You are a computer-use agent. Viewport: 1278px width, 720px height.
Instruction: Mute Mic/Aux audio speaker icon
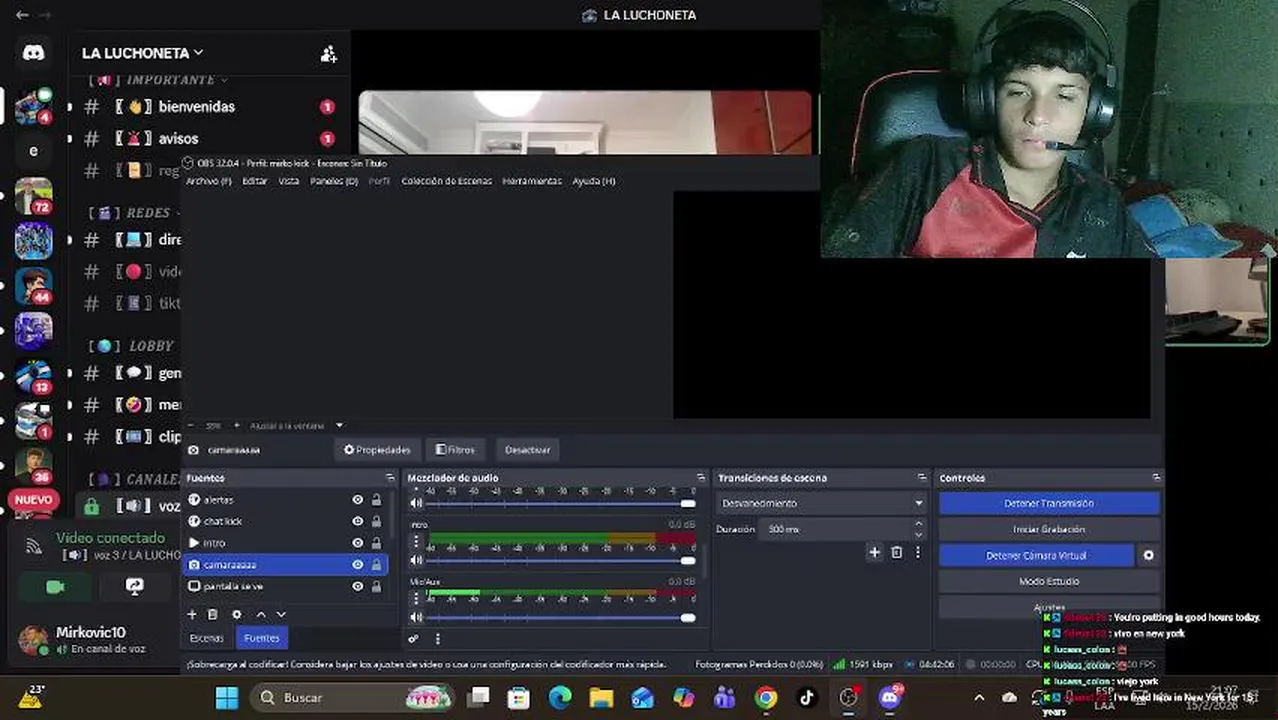(x=417, y=618)
